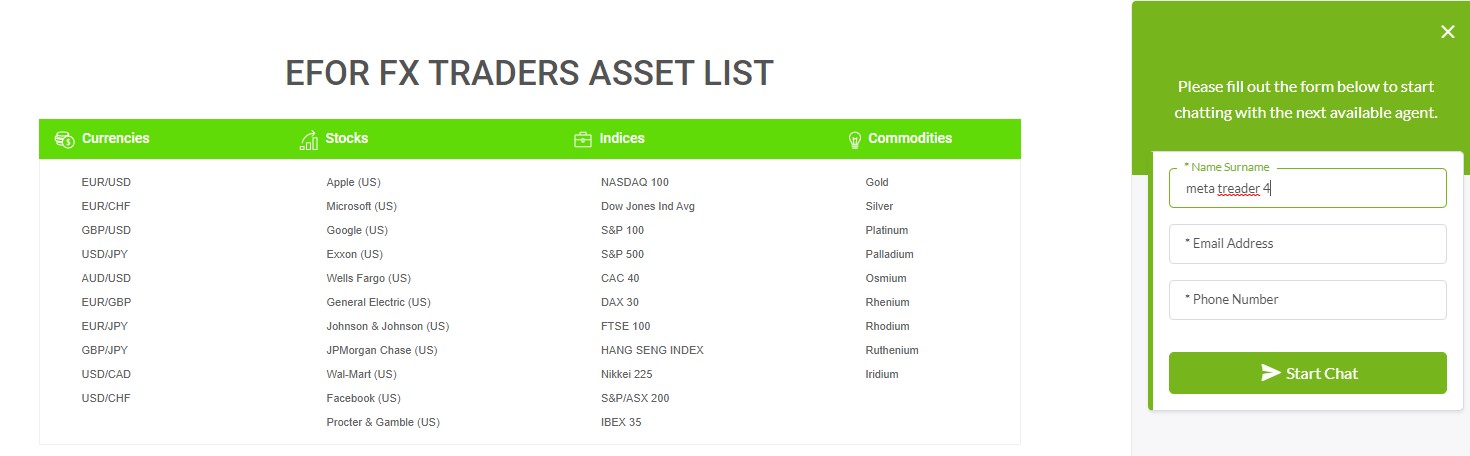
Task: Open the Currencies column header
Action: coord(115,138)
